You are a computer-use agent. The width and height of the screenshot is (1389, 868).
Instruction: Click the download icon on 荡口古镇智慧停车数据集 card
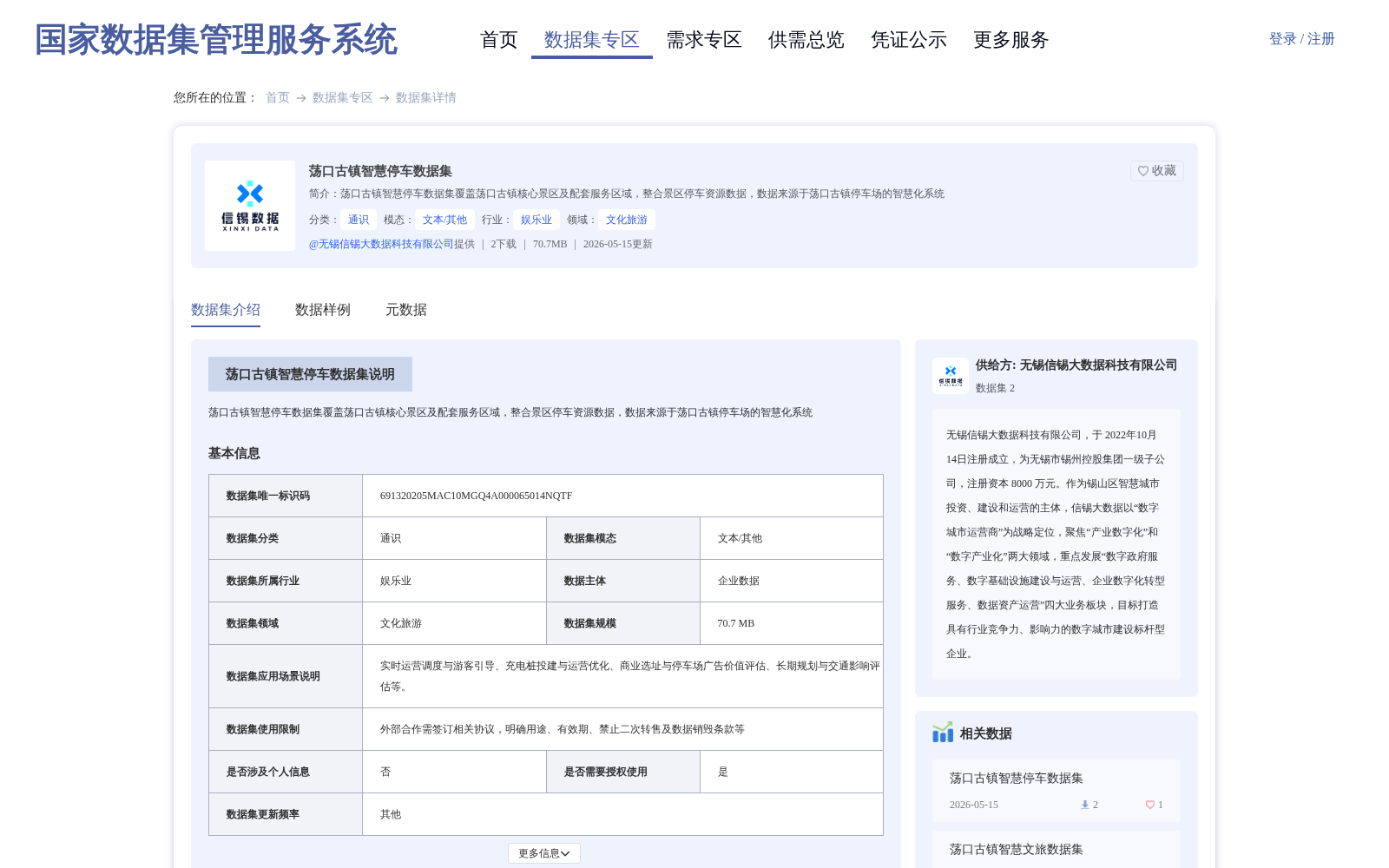coord(1084,805)
